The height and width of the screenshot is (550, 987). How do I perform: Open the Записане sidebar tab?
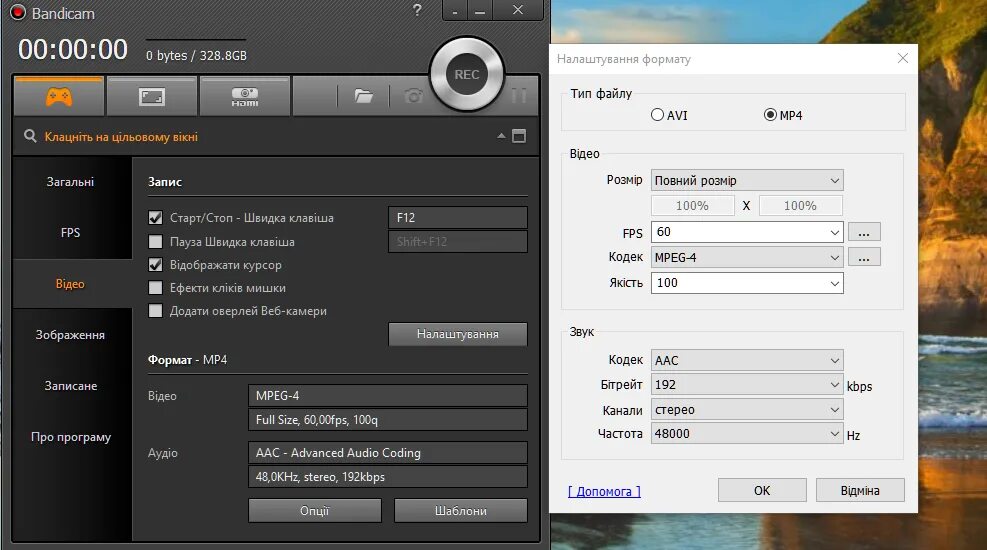[70, 386]
